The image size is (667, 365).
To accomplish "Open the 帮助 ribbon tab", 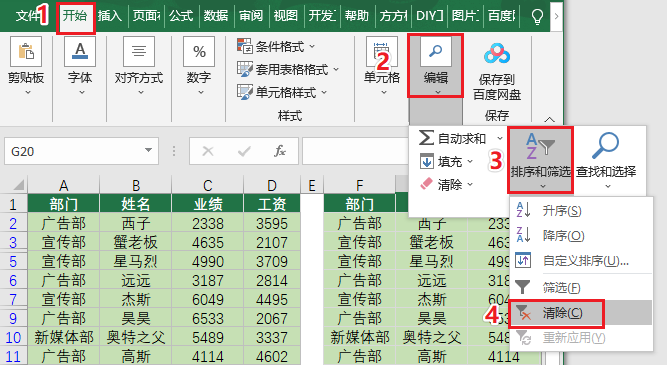I will click(356, 16).
